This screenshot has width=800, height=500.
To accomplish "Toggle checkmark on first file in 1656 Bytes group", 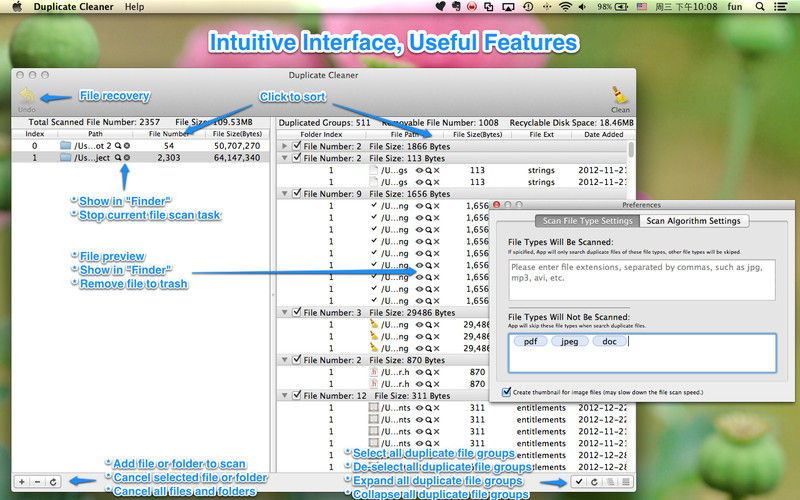I will 374,205.
